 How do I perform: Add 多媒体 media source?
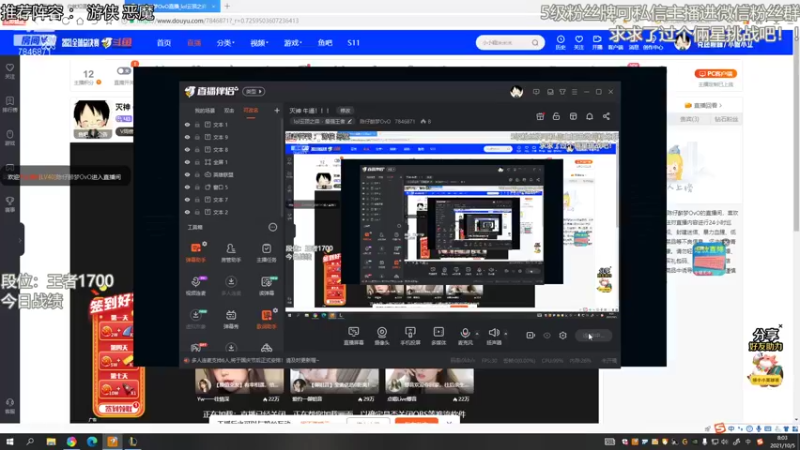pyautogui.click(x=438, y=336)
